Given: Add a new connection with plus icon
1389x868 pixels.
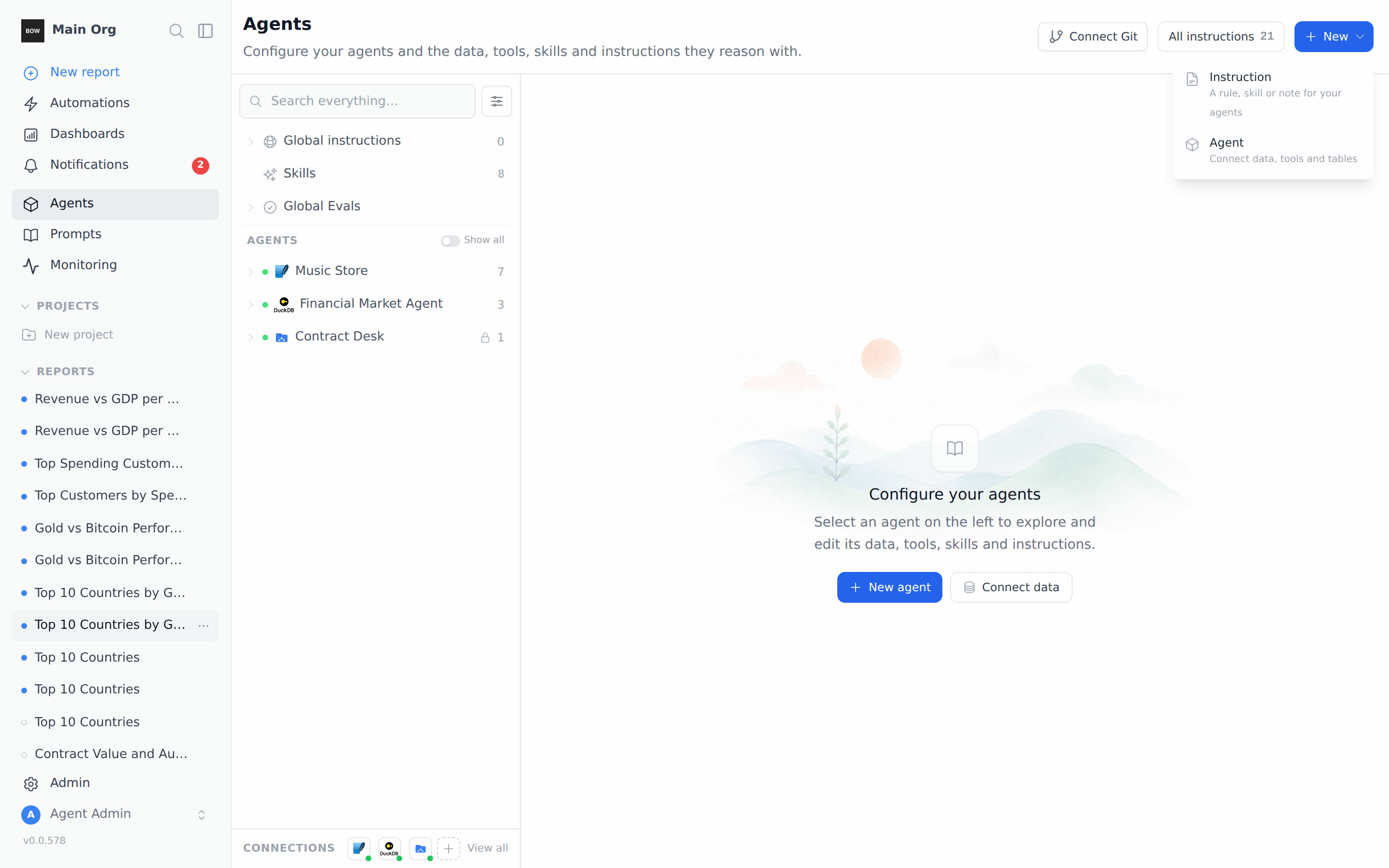Looking at the screenshot, I should click(448, 848).
